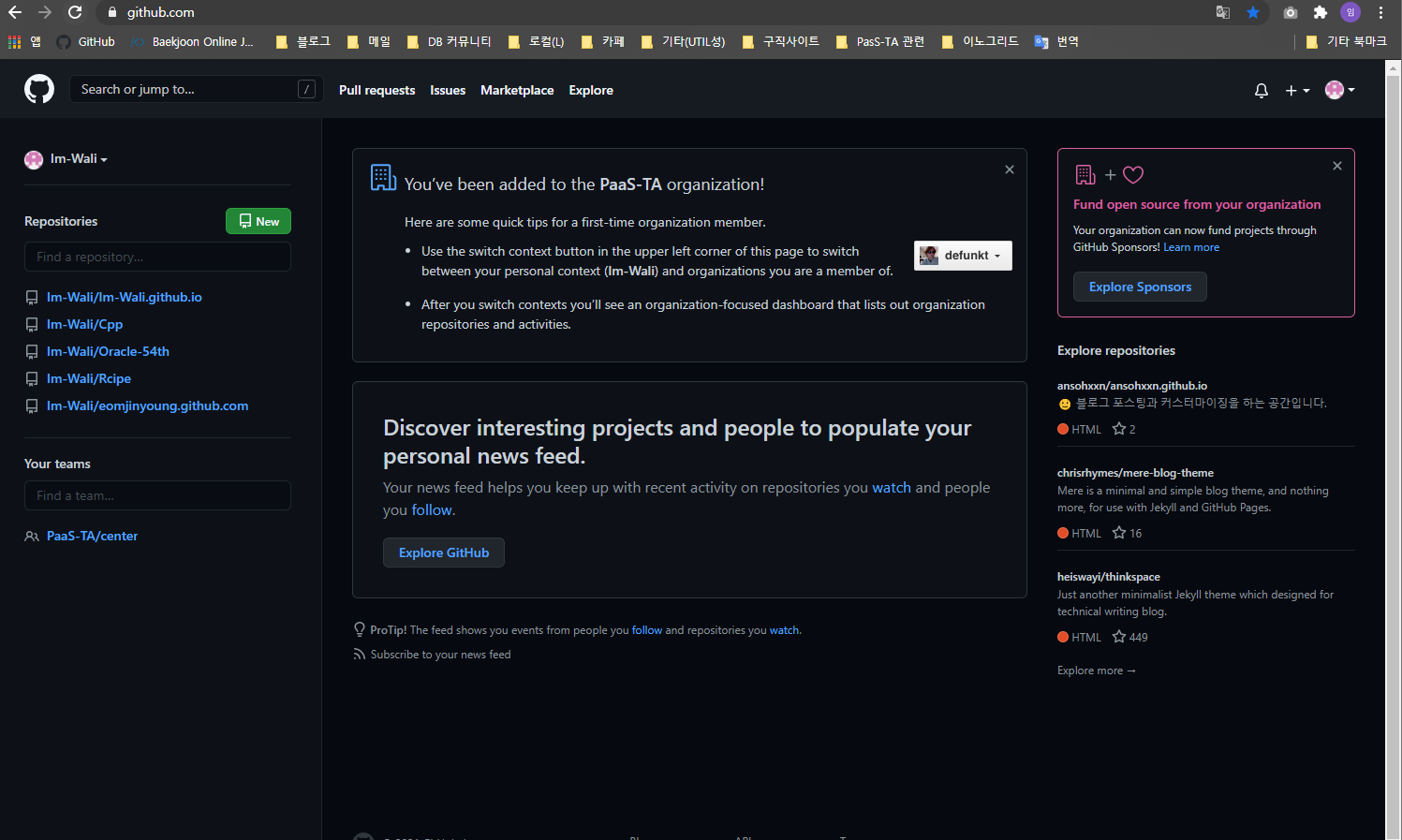Click the organization building icon in notice
This screenshot has height=840, width=1402.
(383, 177)
